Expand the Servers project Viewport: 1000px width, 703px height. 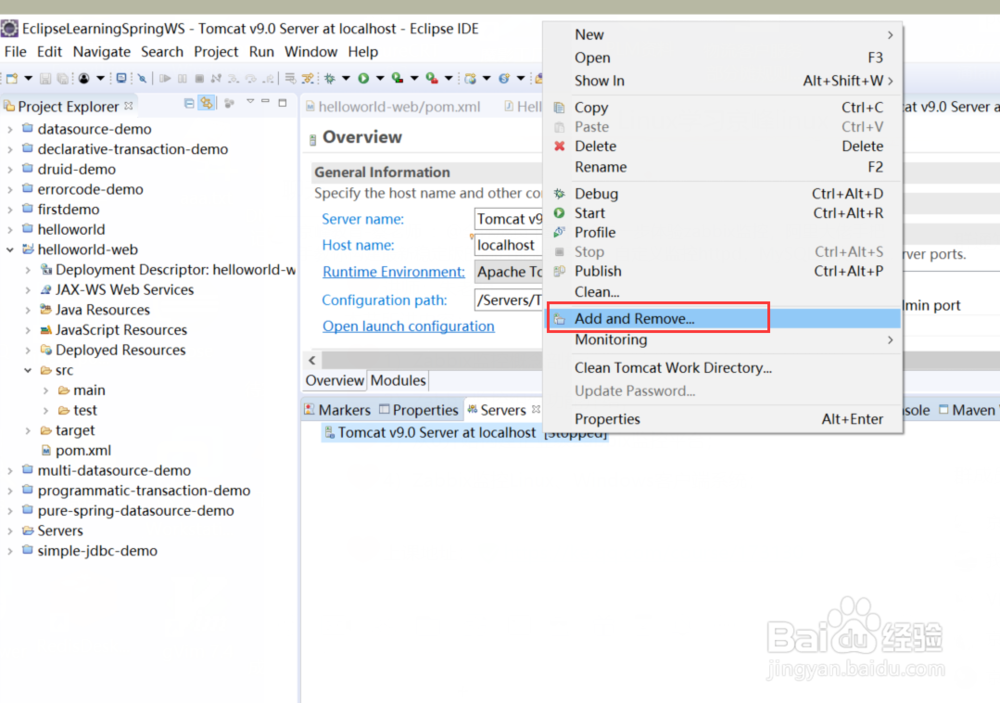click(x=10, y=531)
